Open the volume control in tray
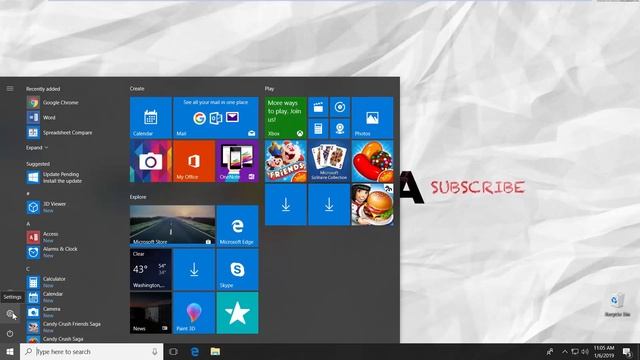Image resolution: width=640 pixels, height=360 pixels. tap(585, 351)
